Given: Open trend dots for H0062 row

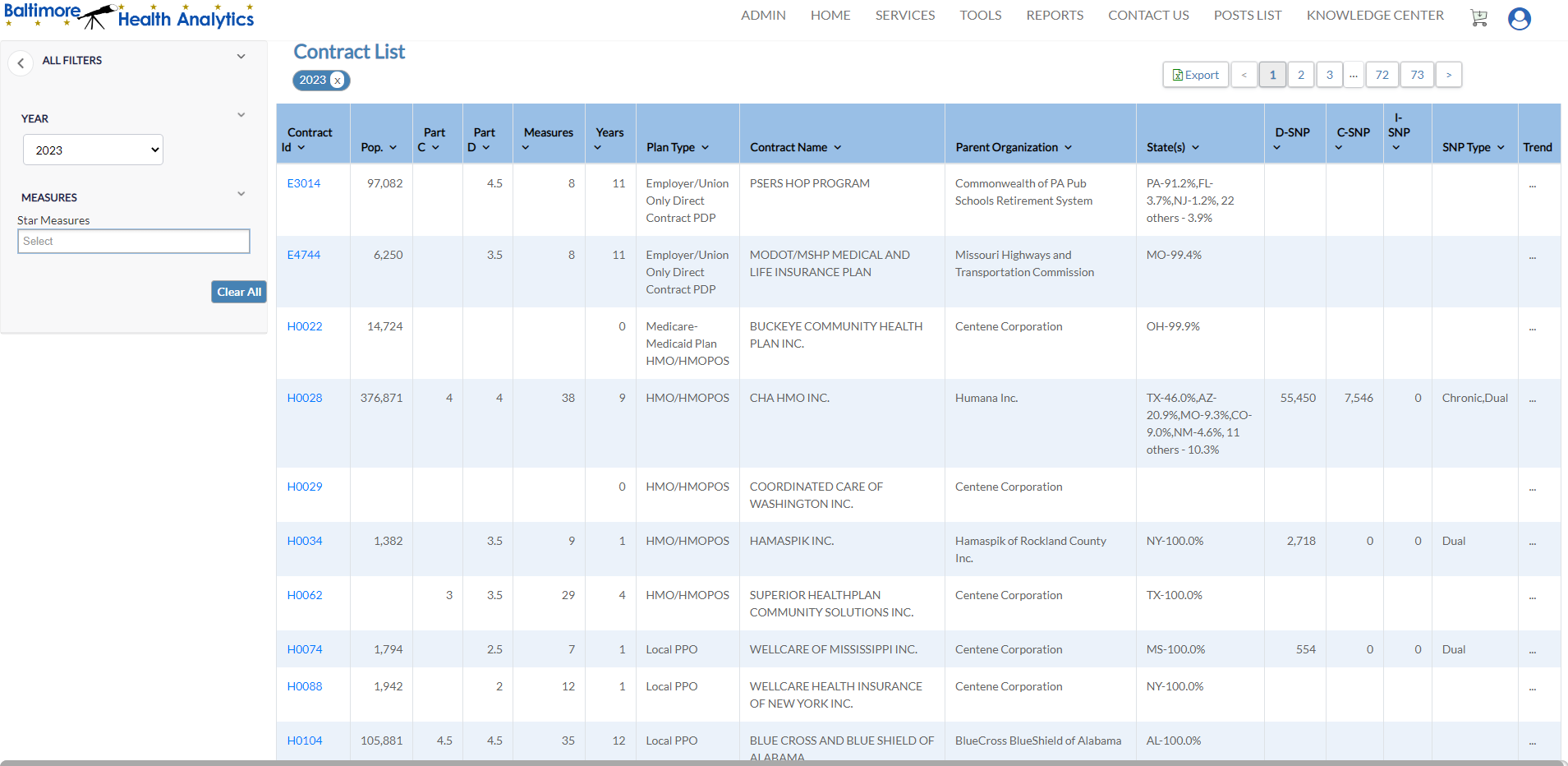Looking at the screenshot, I should click(1533, 596).
